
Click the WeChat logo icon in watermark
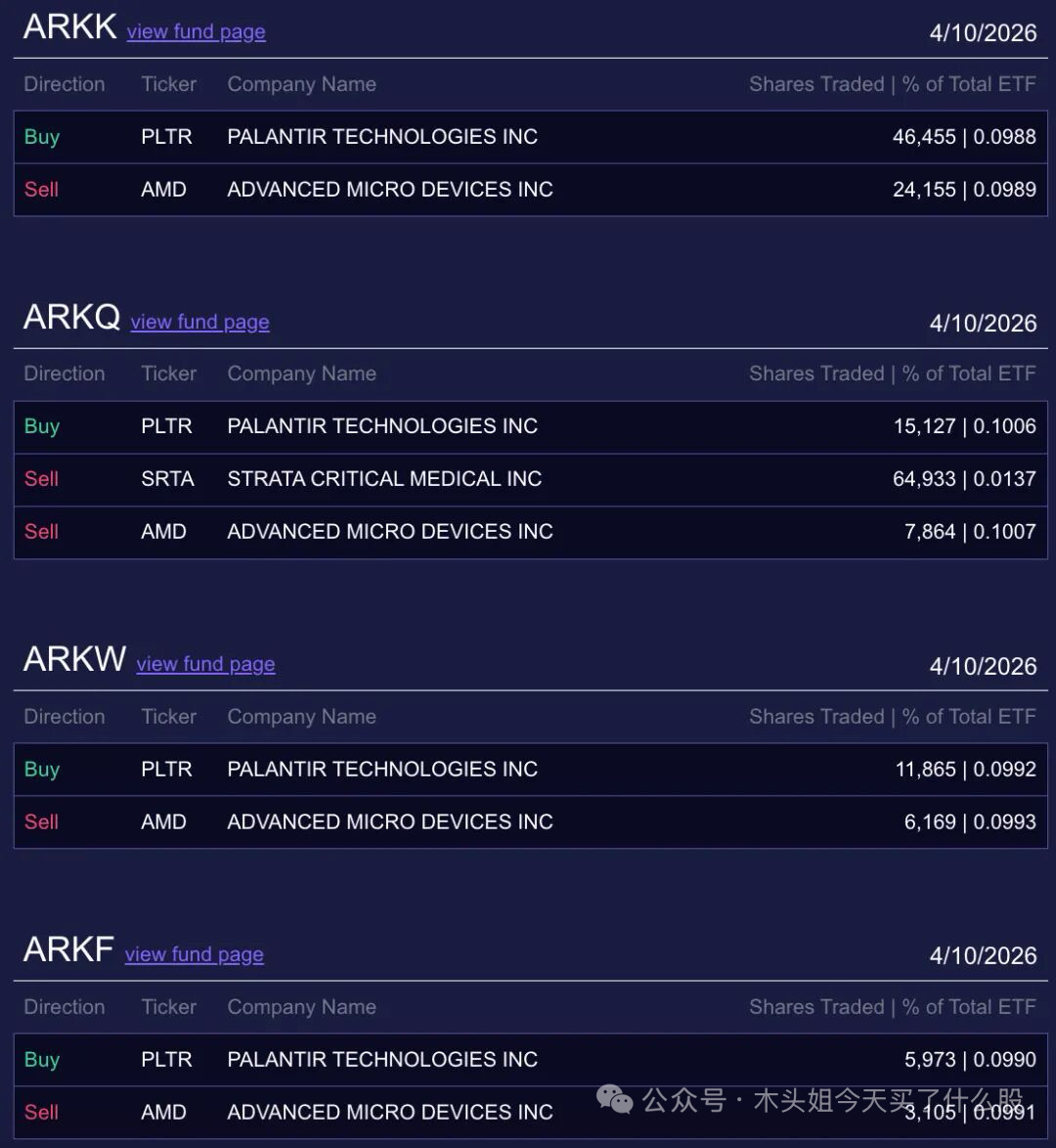click(615, 1100)
